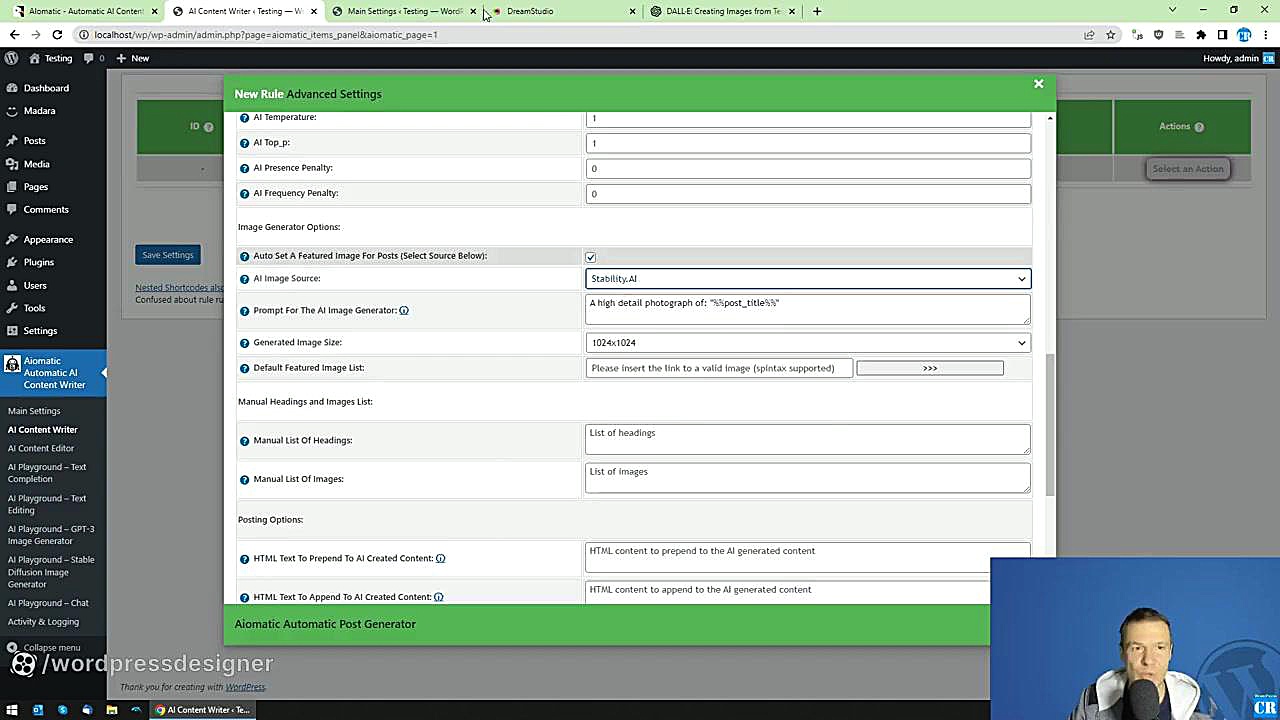Open AI Playground – Chat submenu item
Viewport: 1280px width, 720px height.
48,603
